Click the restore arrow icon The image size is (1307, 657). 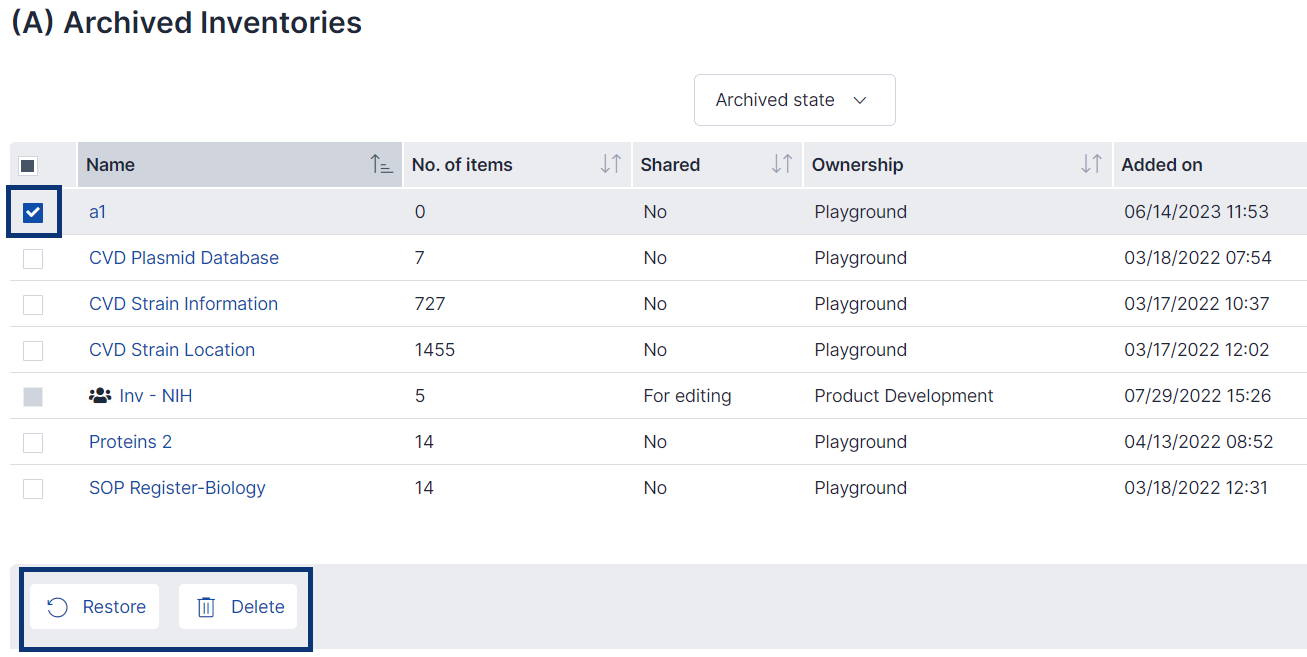point(57,606)
